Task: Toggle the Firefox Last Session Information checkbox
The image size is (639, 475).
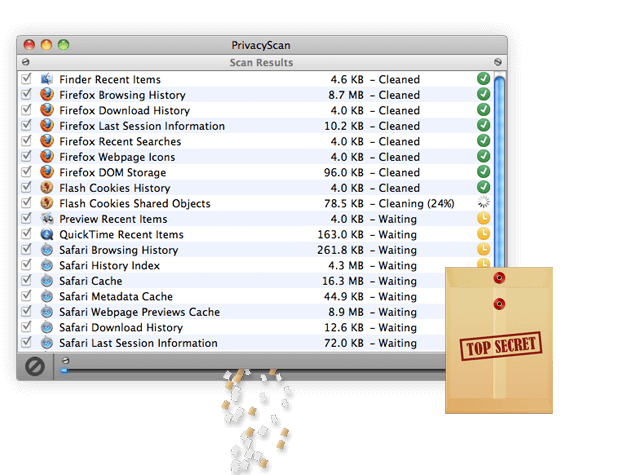Action: (x=26, y=125)
